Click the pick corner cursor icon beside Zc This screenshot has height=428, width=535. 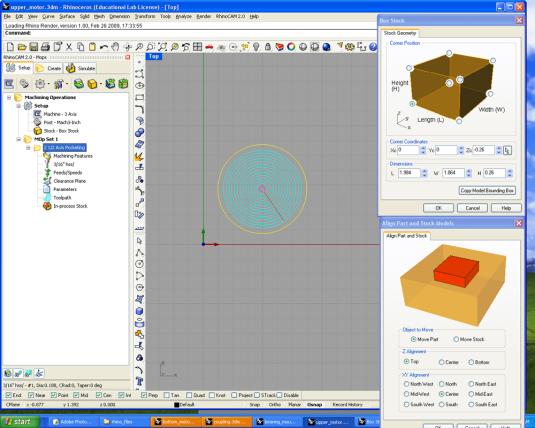pyautogui.click(x=507, y=150)
